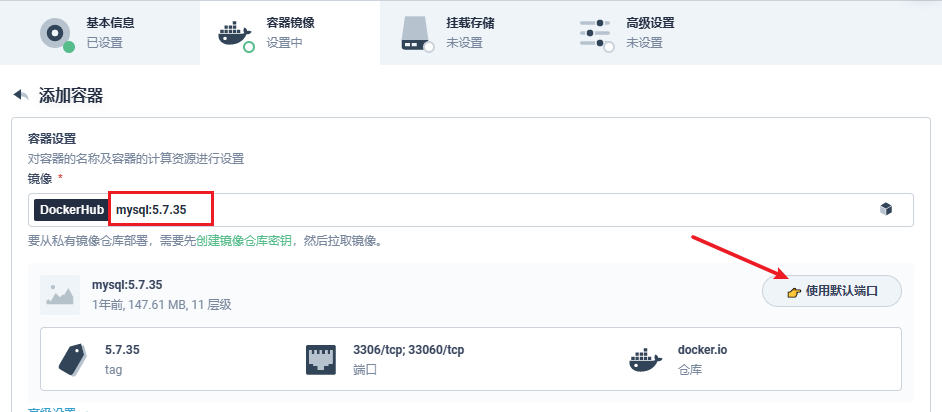Click the pointing hand icon in 使用默认端口
The image size is (942, 412).
click(x=794, y=292)
